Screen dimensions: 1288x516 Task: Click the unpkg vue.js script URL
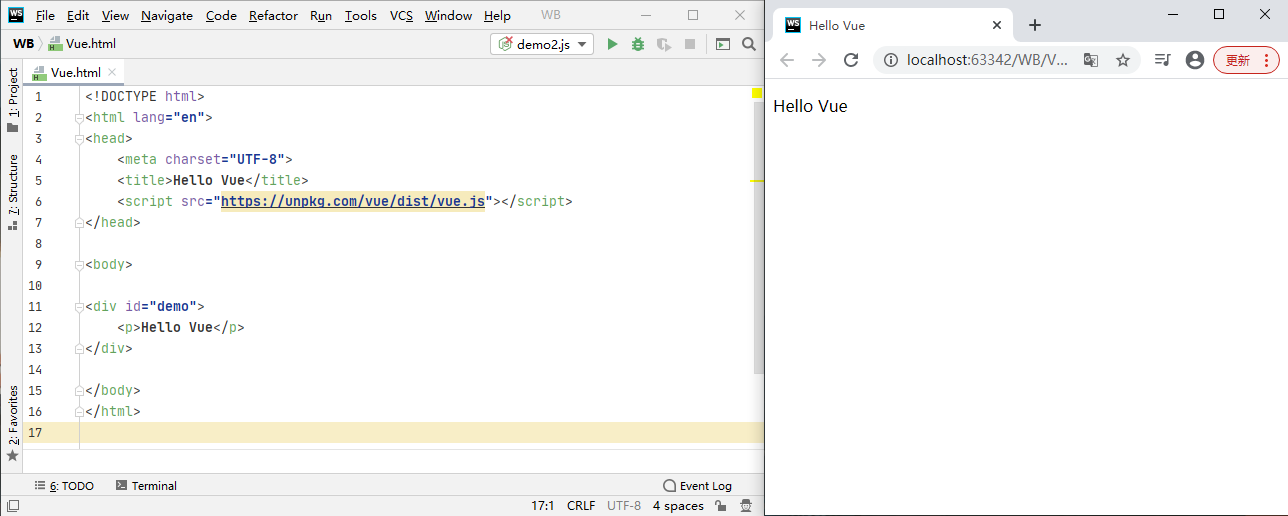[x=352, y=202]
